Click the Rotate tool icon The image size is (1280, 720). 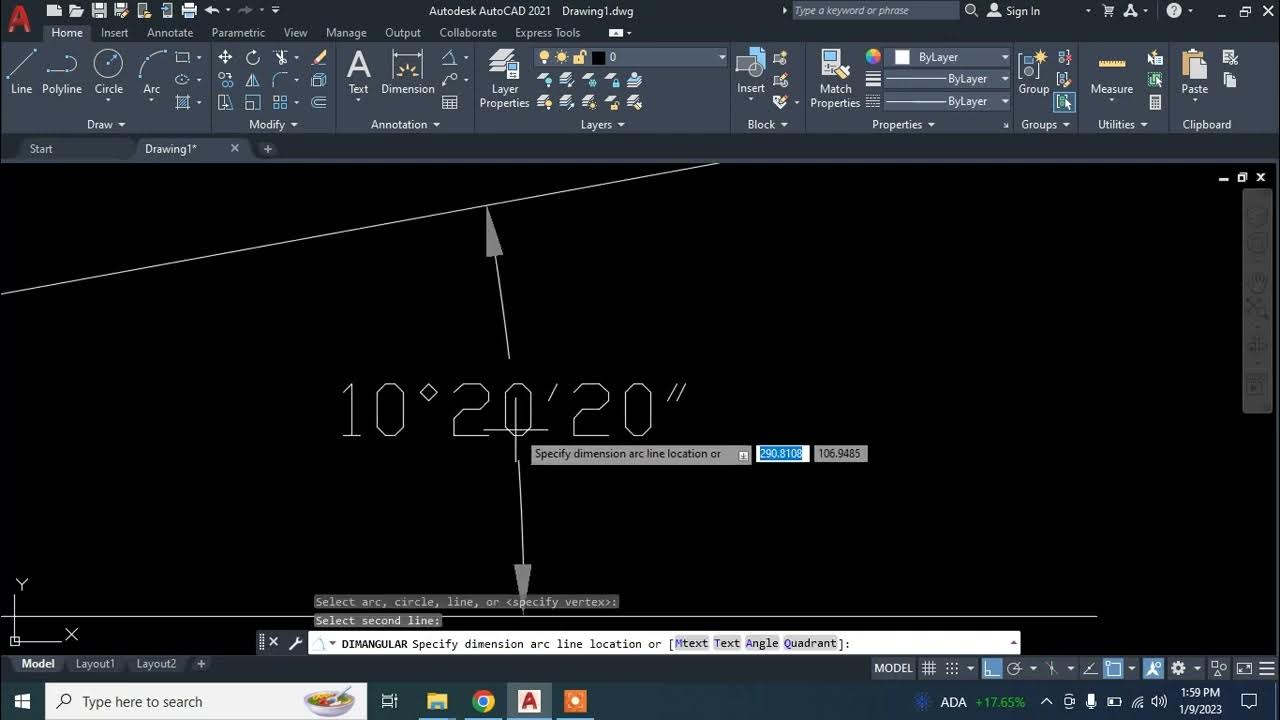pyautogui.click(x=253, y=58)
